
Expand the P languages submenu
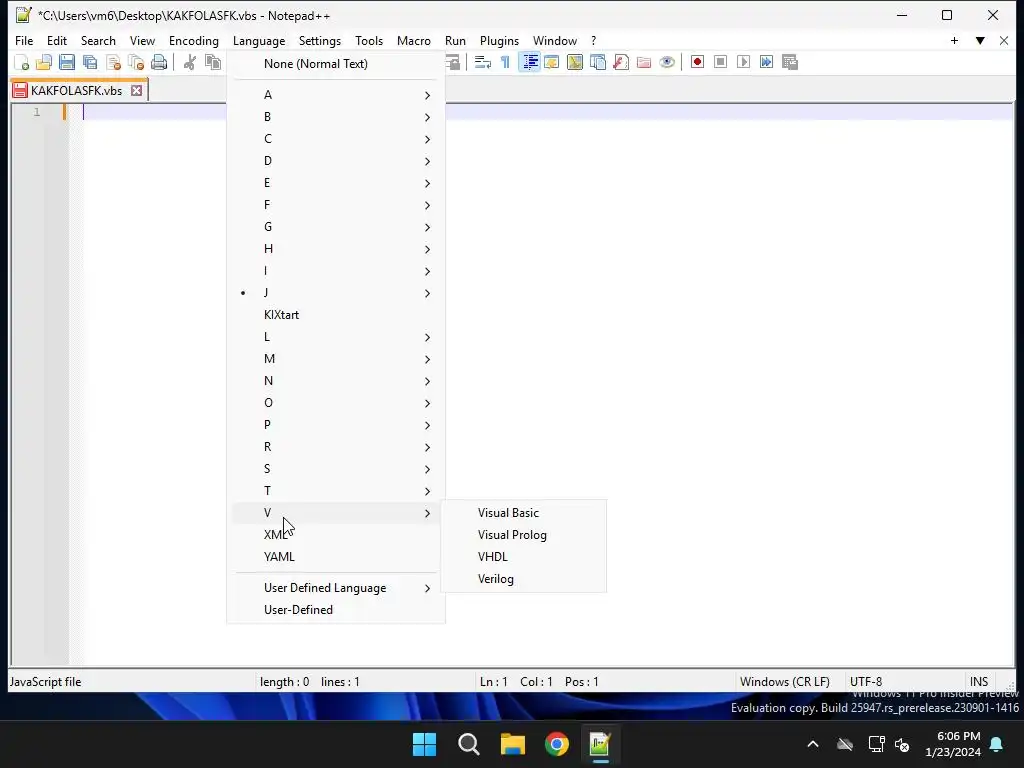pyautogui.click(x=336, y=424)
